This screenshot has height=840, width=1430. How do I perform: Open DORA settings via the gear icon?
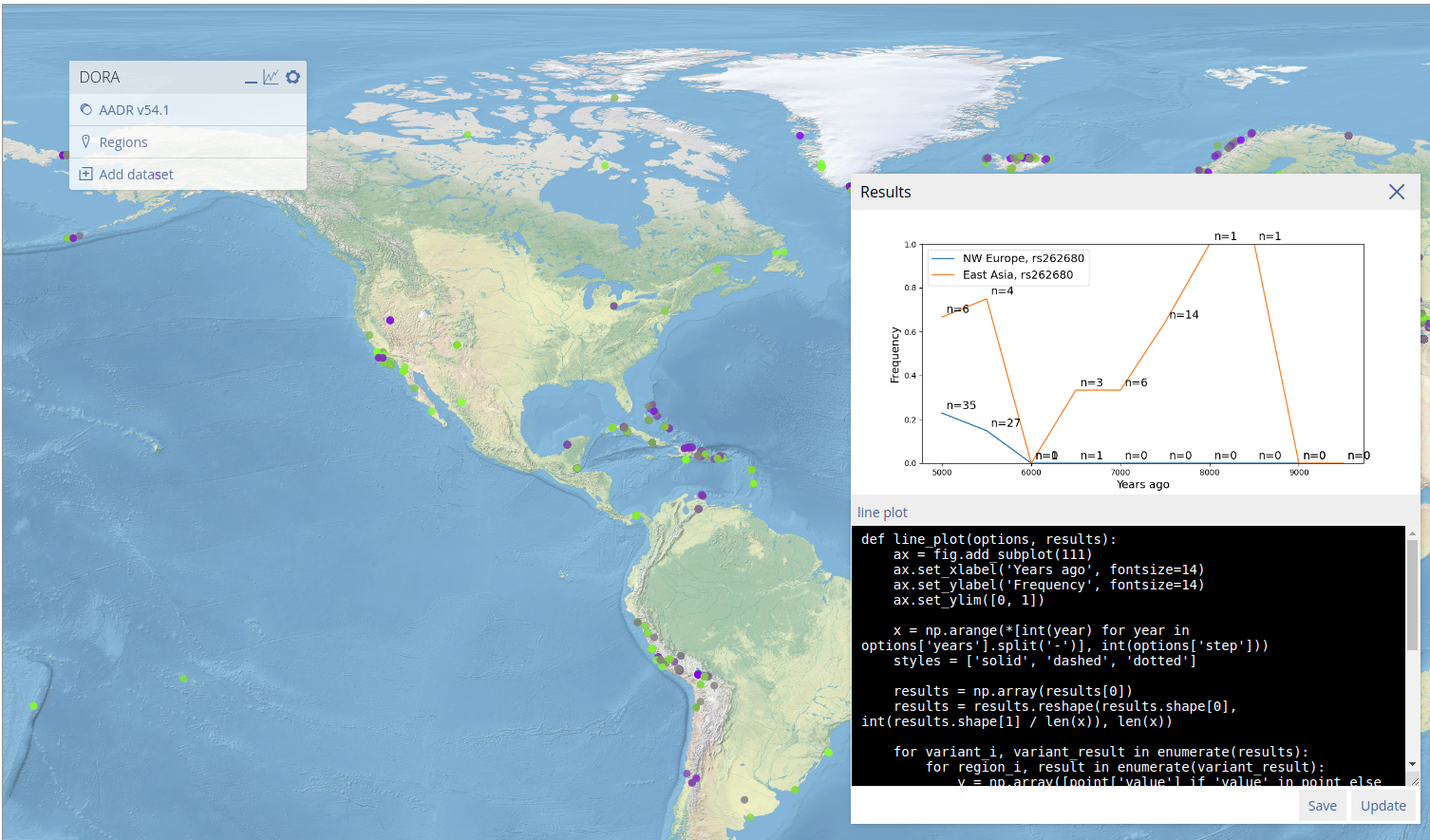pos(292,77)
